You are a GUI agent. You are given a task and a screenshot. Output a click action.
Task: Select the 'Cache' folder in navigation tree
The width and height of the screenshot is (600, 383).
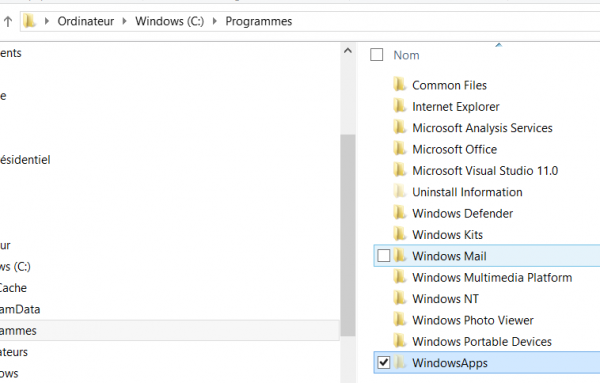(x=13, y=288)
